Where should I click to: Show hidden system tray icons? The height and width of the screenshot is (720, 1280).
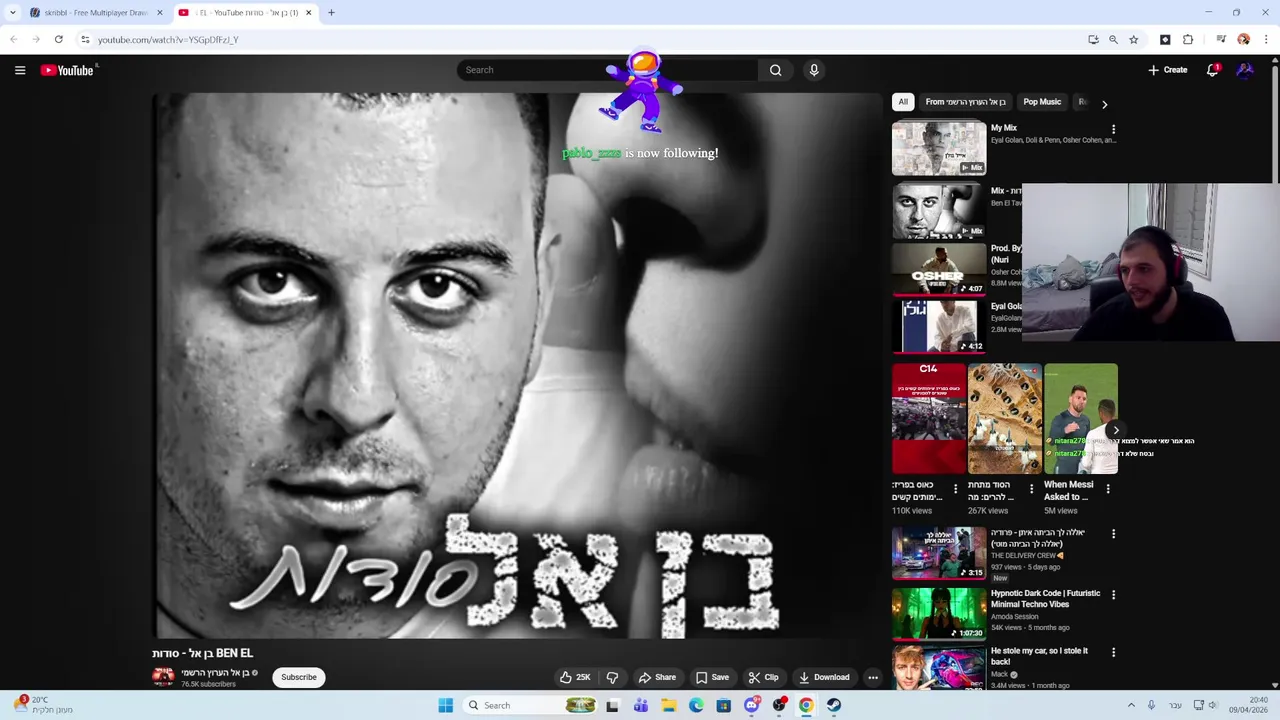(1131, 705)
